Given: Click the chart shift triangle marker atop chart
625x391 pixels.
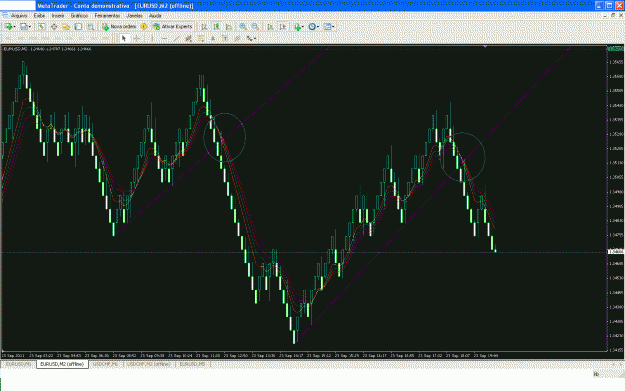Looking at the screenshot, I should click(485, 47).
